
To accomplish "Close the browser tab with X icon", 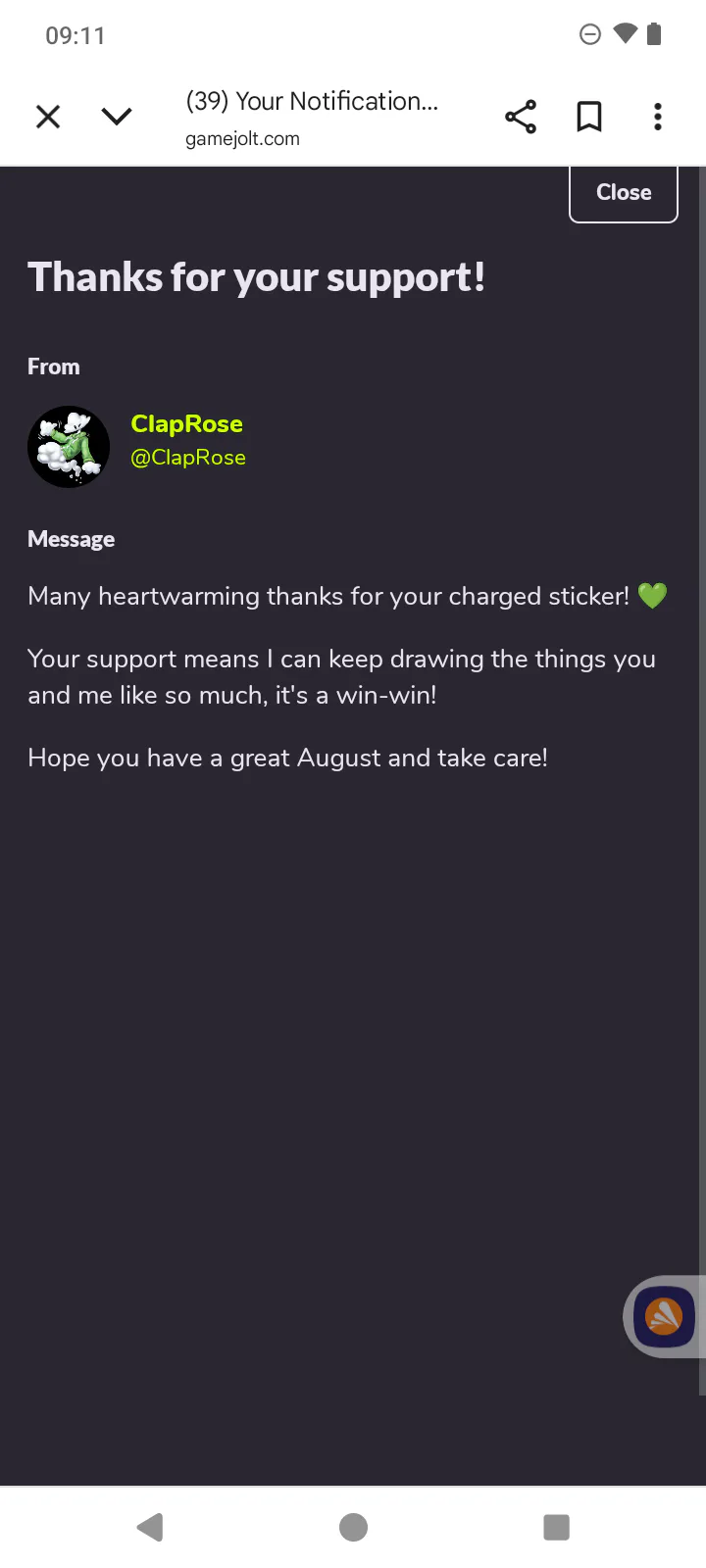I will point(48,117).
